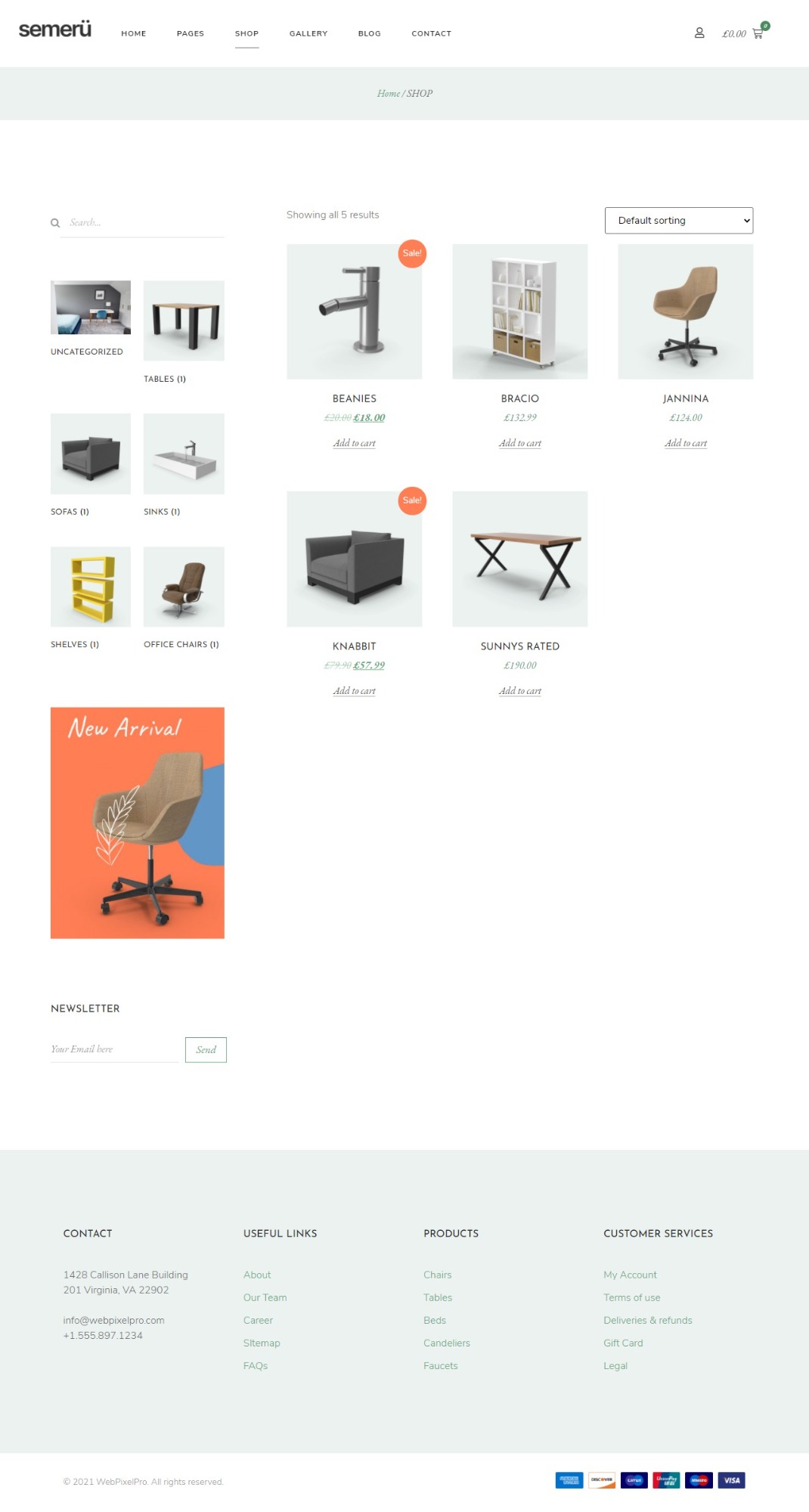This screenshot has width=809, height=1512.
Task: Click the Sale badge on Beanies
Action: coord(412,253)
